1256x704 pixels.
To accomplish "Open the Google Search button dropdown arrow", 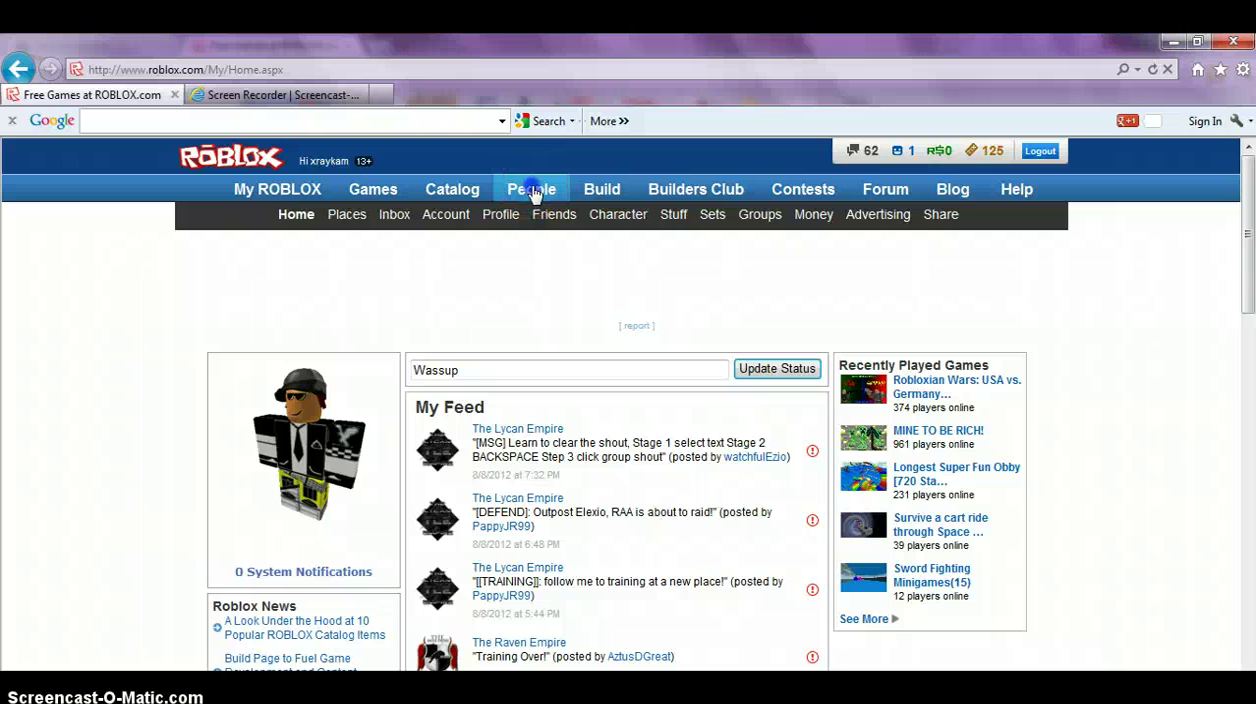I will click(572, 121).
